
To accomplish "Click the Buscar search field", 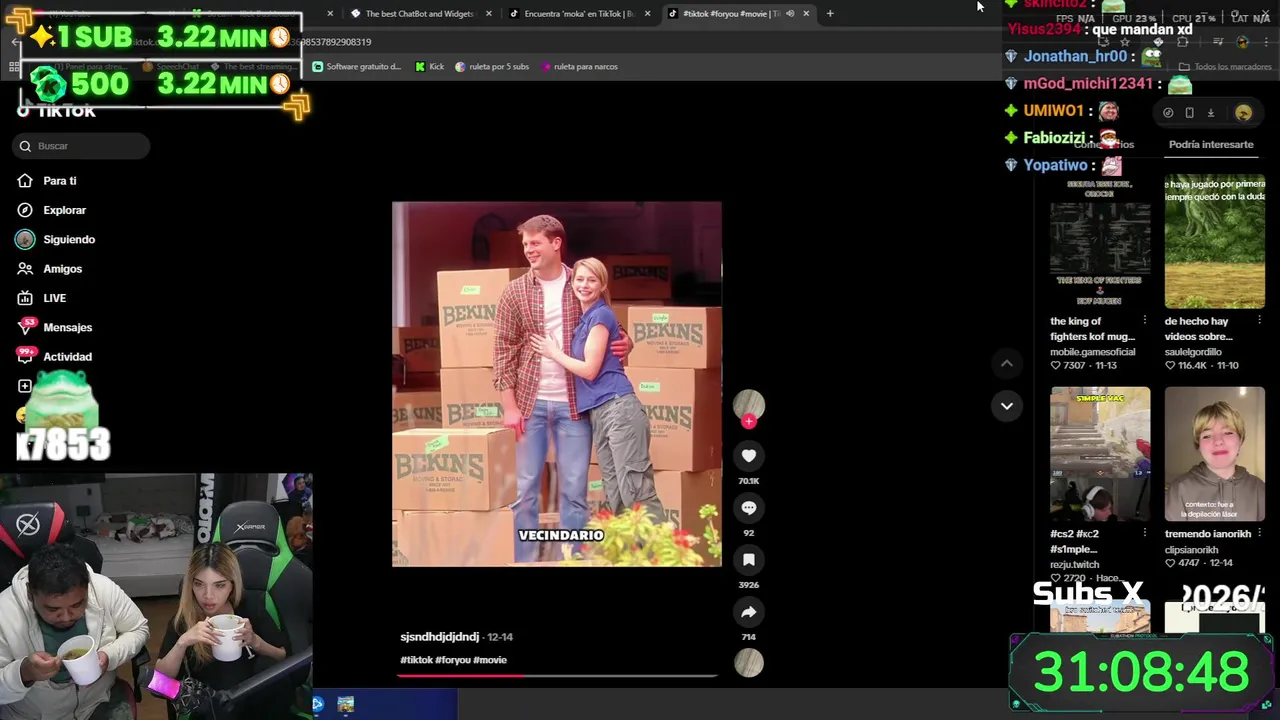I will (x=82, y=146).
